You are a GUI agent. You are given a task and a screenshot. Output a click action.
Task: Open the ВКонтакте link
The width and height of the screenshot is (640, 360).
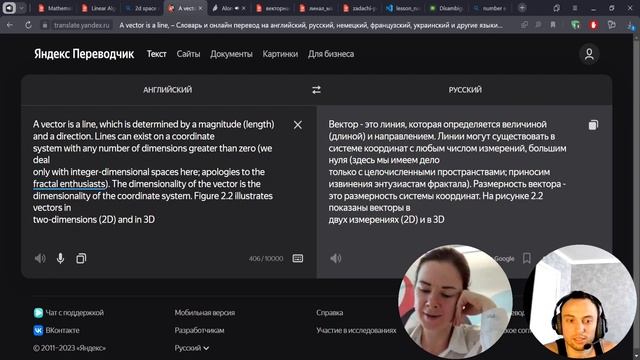coord(62,330)
